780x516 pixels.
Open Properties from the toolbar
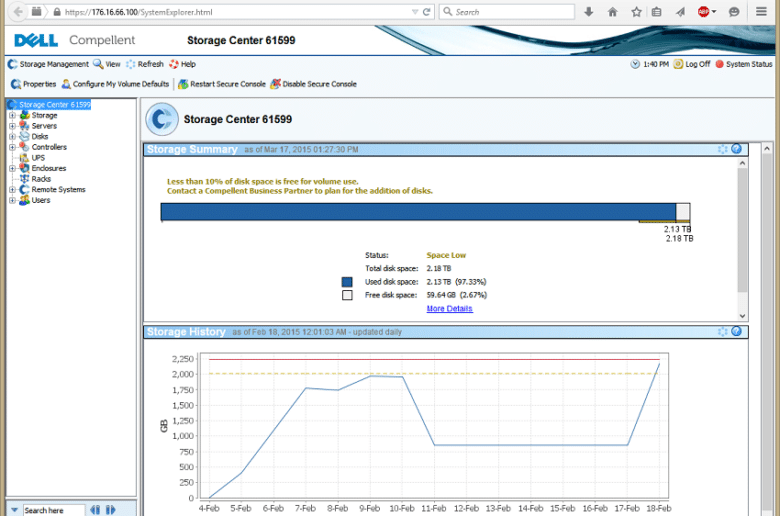pos(33,84)
